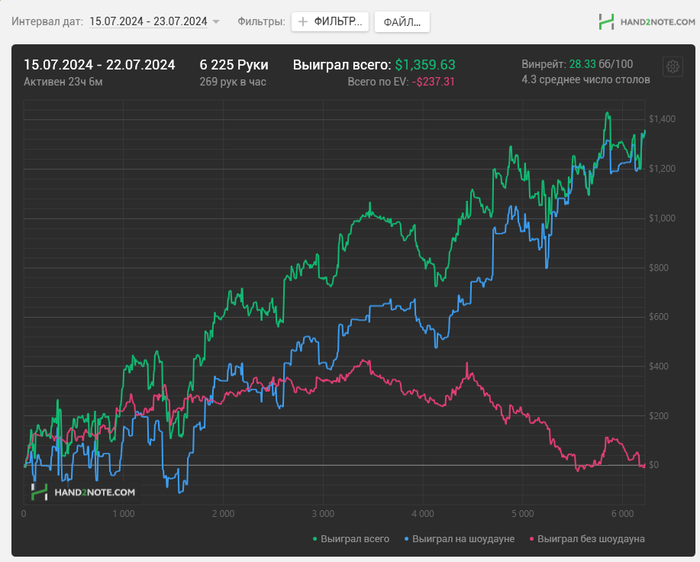Click the Фильтры: label
This screenshot has height=562, width=700.
pos(261,21)
